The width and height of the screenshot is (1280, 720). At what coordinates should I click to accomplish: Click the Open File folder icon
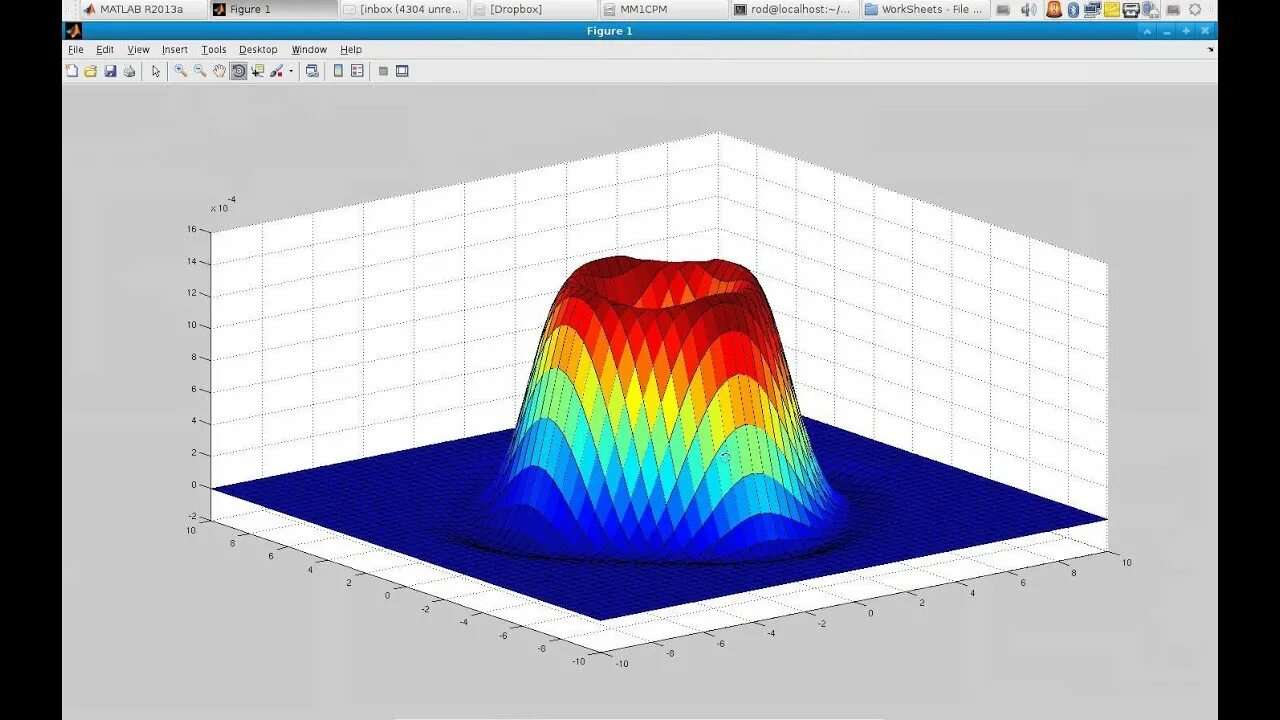(90, 71)
